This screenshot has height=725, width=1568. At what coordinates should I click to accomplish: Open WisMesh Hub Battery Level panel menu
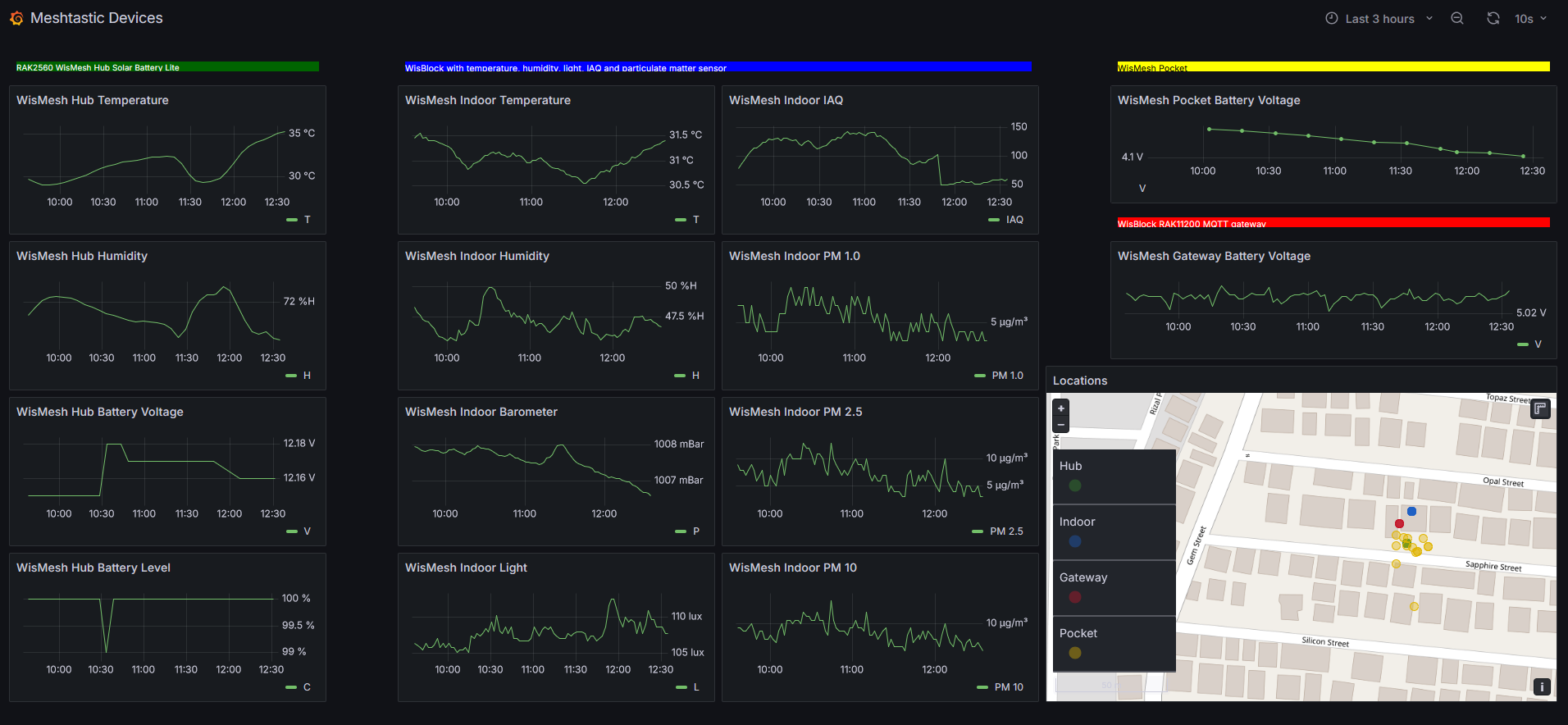pos(93,568)
